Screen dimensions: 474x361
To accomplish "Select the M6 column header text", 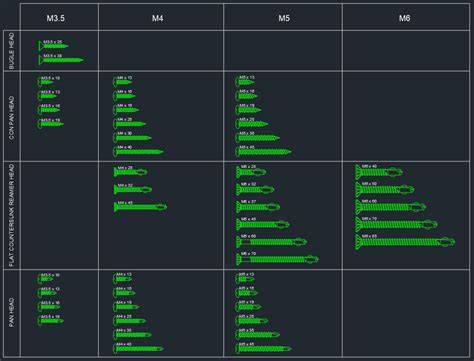I will tap(405, 18).
